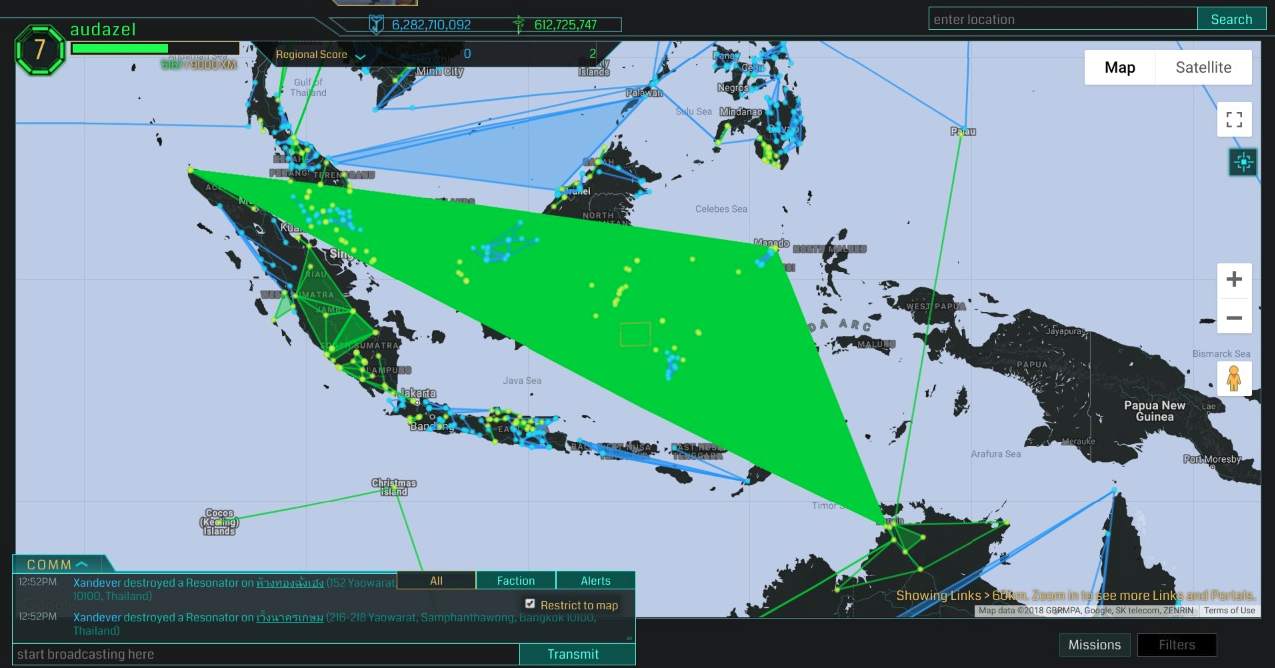Click the Transmit button
The height and width of the screenshot is (668, 1275).
click(x=573, y=654)
